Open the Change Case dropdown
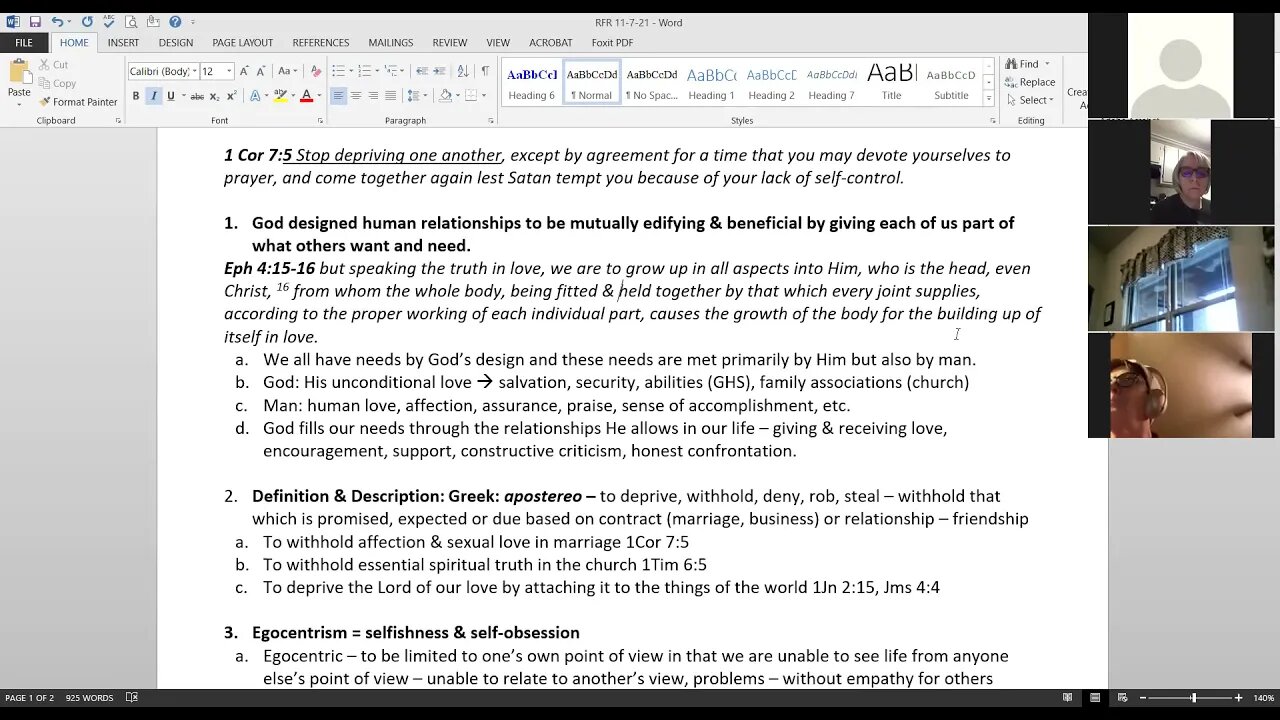The height and width of the screenshot is (720, 1280). (286, 71)
